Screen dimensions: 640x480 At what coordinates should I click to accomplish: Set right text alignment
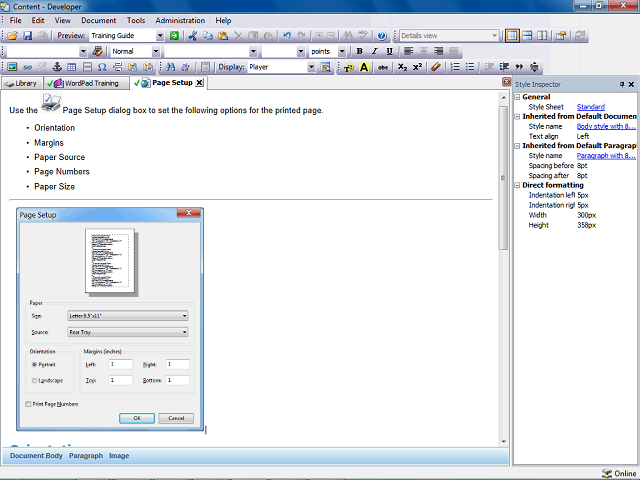point(438,51)
